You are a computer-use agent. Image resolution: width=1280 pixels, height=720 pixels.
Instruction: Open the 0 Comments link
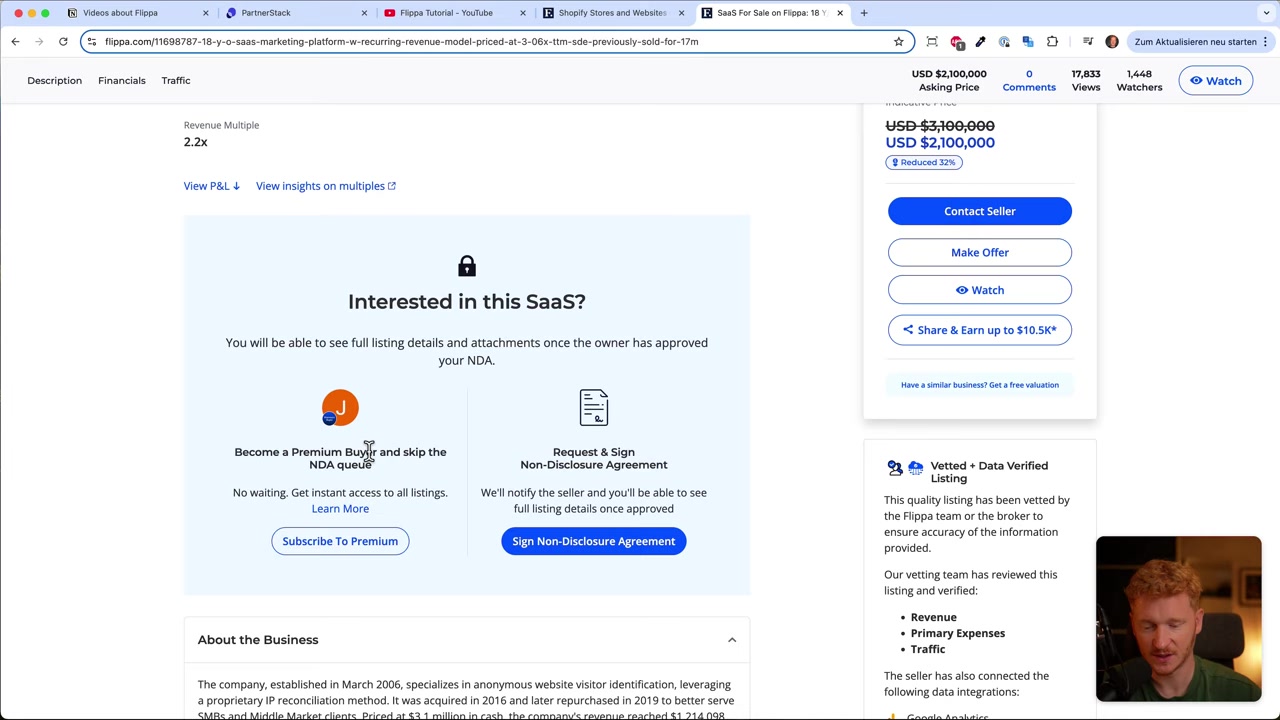pyautogui.click(x=1029, y=80)
